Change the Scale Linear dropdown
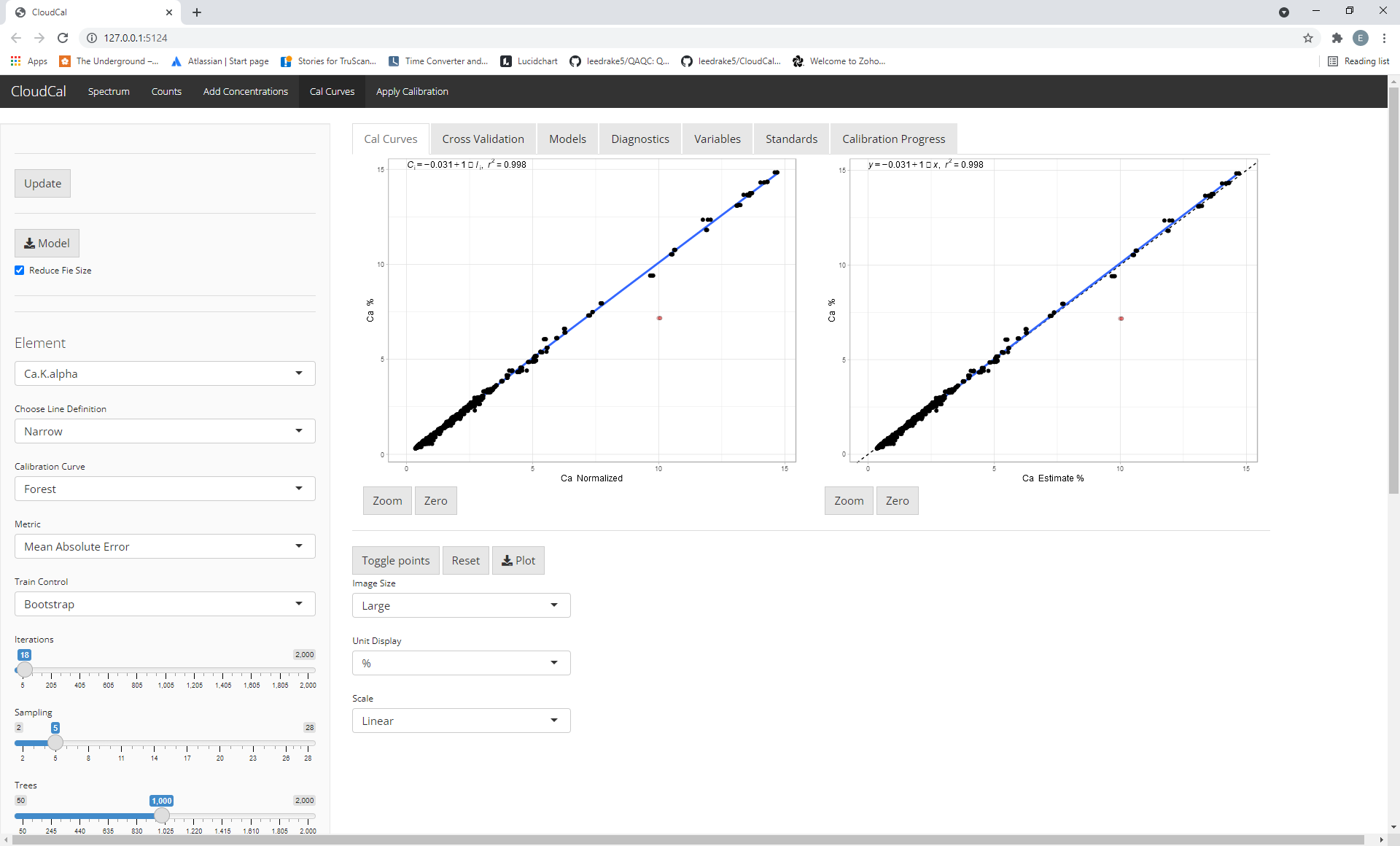This screenshot has height=846, width=1400. 461,721
